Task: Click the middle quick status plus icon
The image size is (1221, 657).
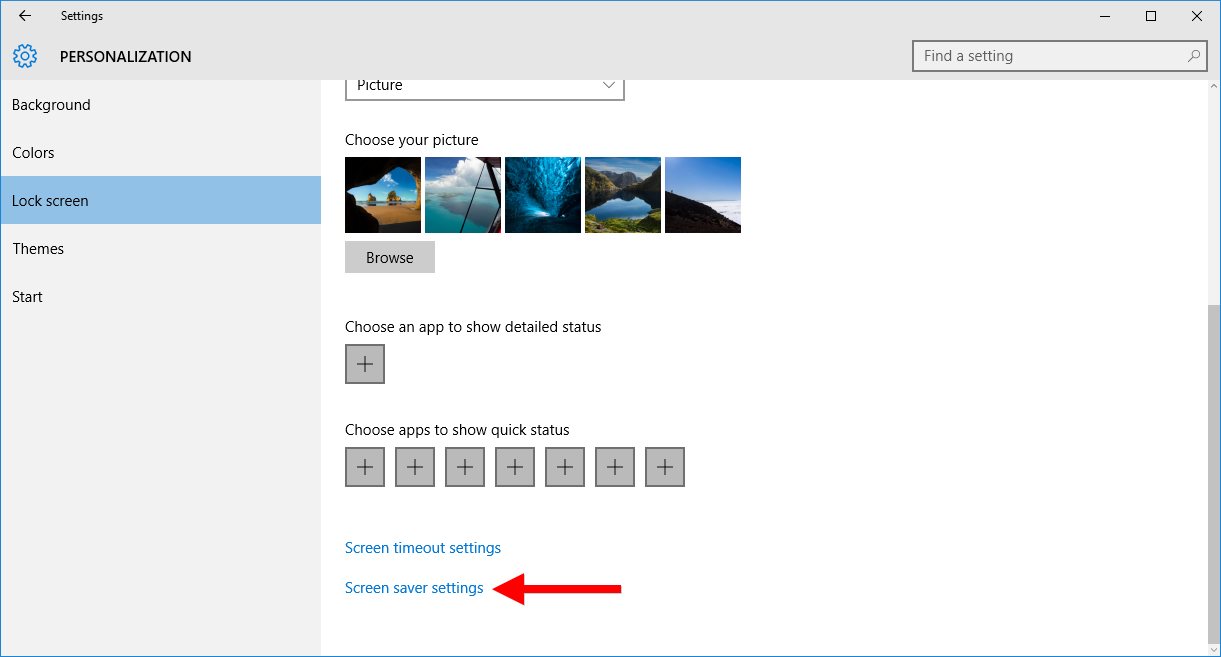Action: click(x=514, y=466)
